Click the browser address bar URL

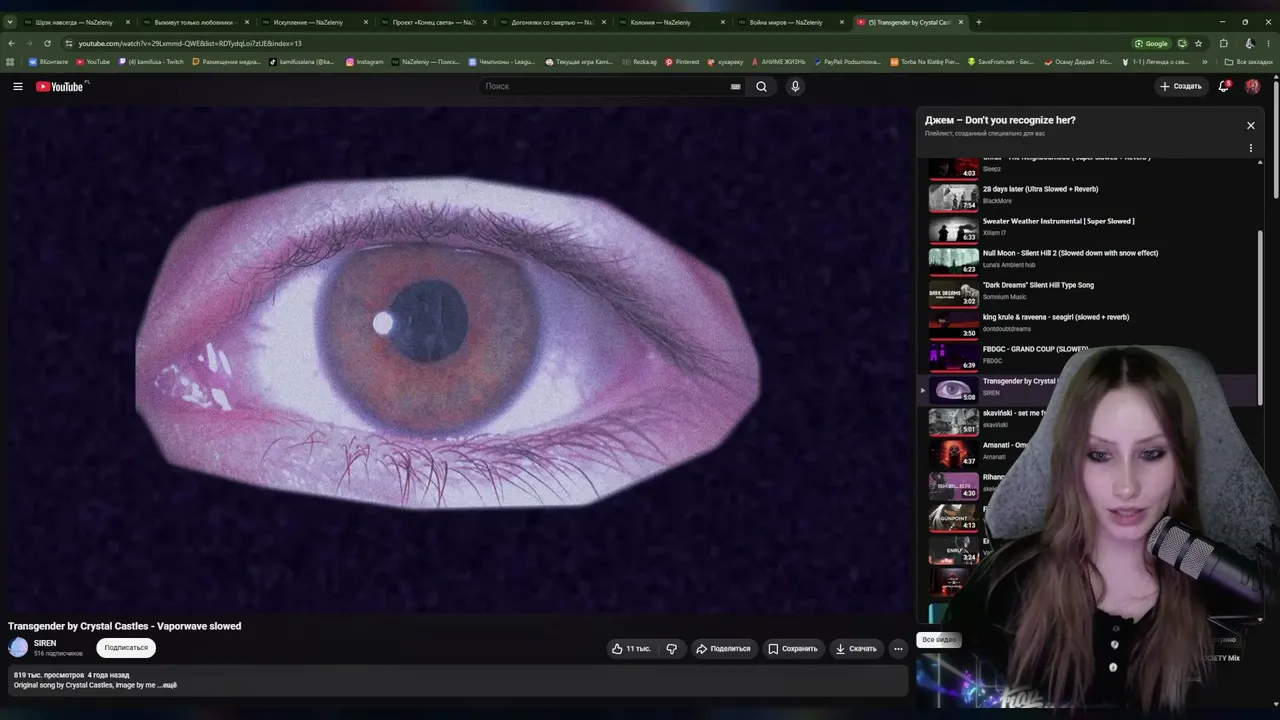[190, 43]
